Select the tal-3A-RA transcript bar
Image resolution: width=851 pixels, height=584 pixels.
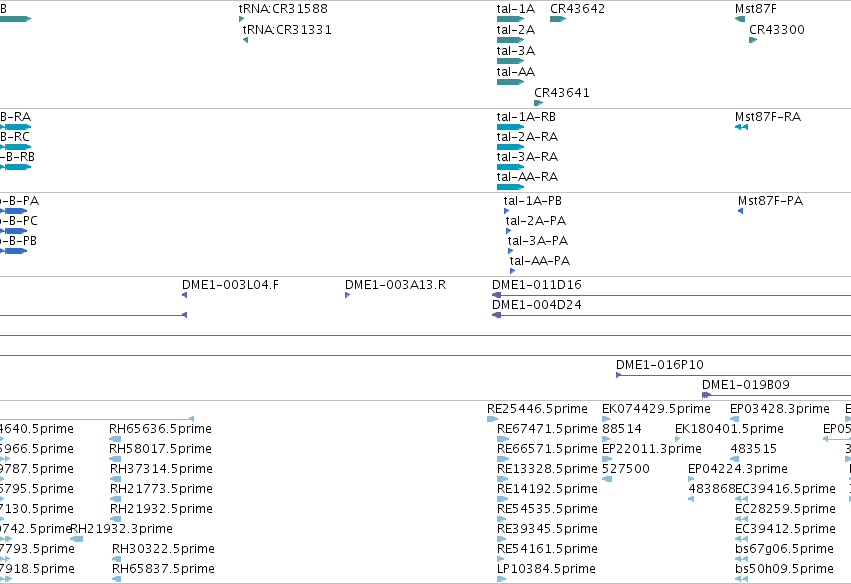510,167
